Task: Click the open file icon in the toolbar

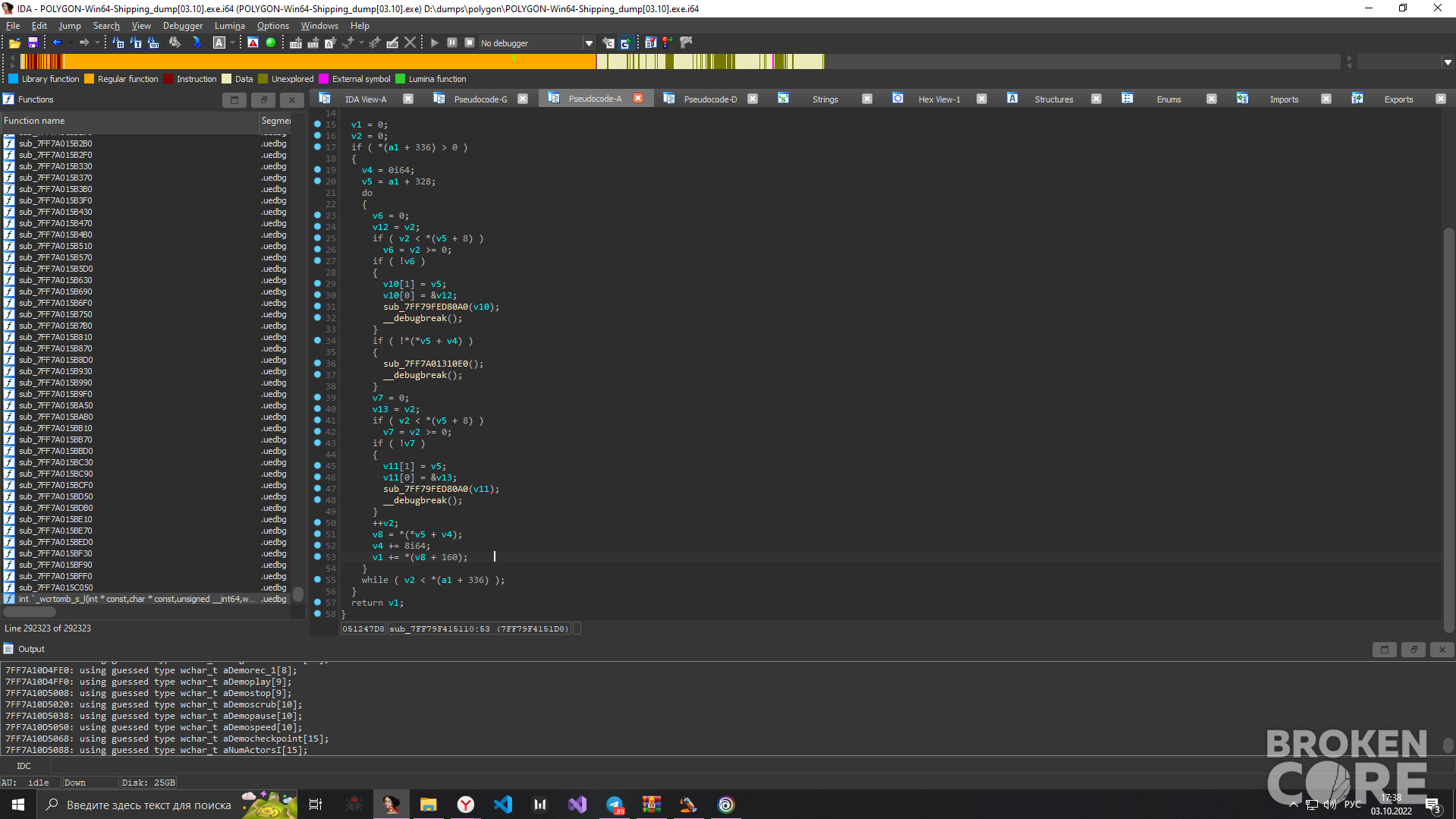Action: tap(14, 43)
